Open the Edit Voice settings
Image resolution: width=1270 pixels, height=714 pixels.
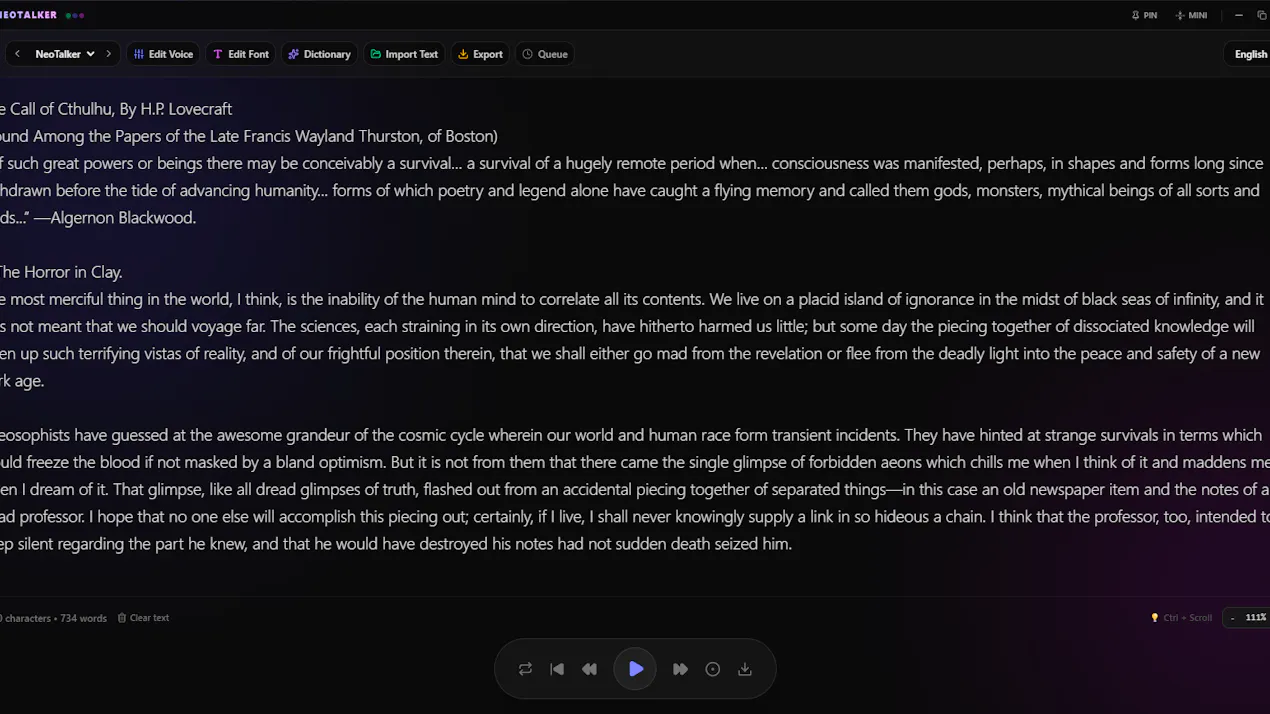point(163,54)
